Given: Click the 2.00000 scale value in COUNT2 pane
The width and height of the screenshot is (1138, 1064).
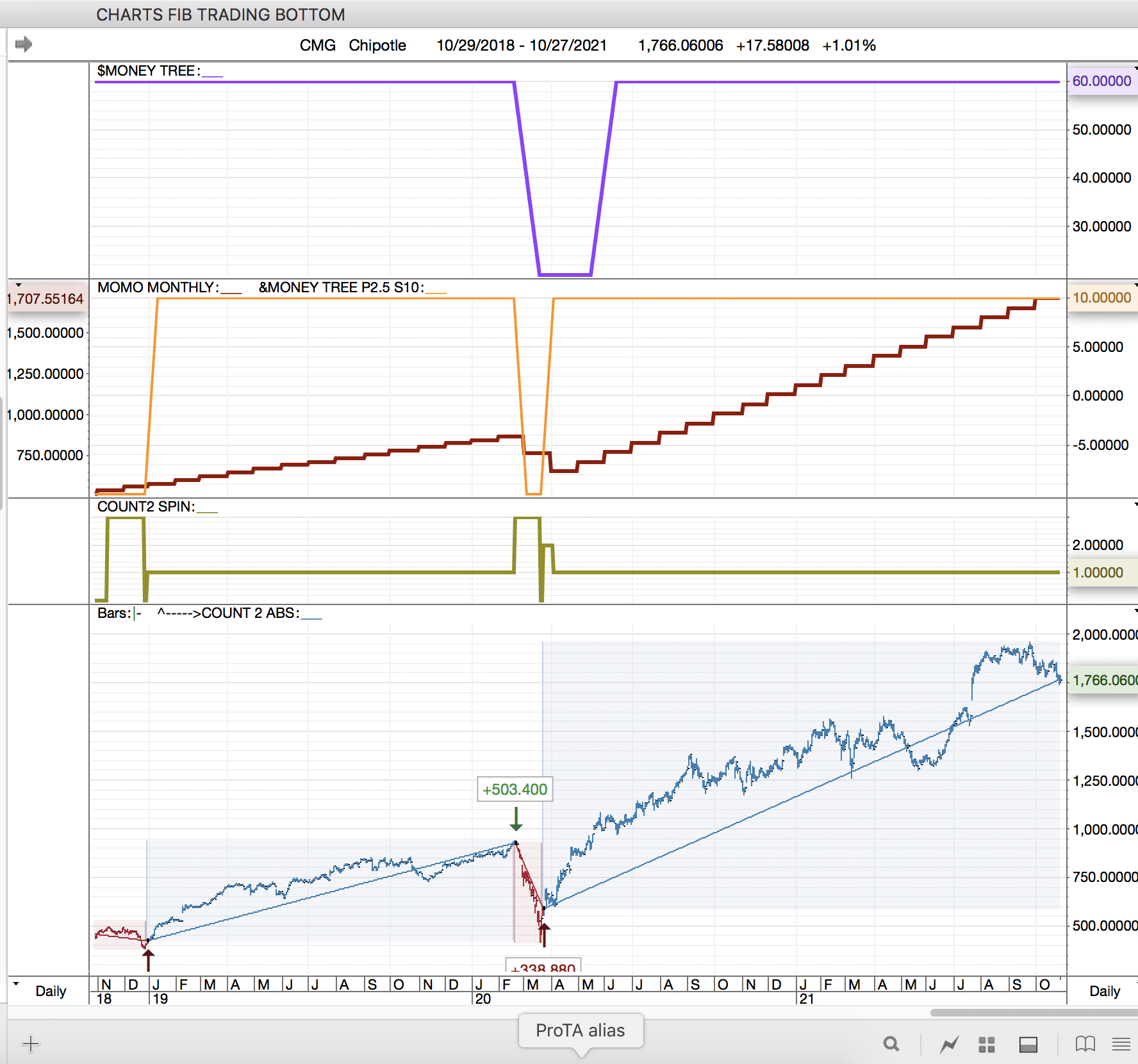Looking at the screenshot, I should pos(1098,545).
